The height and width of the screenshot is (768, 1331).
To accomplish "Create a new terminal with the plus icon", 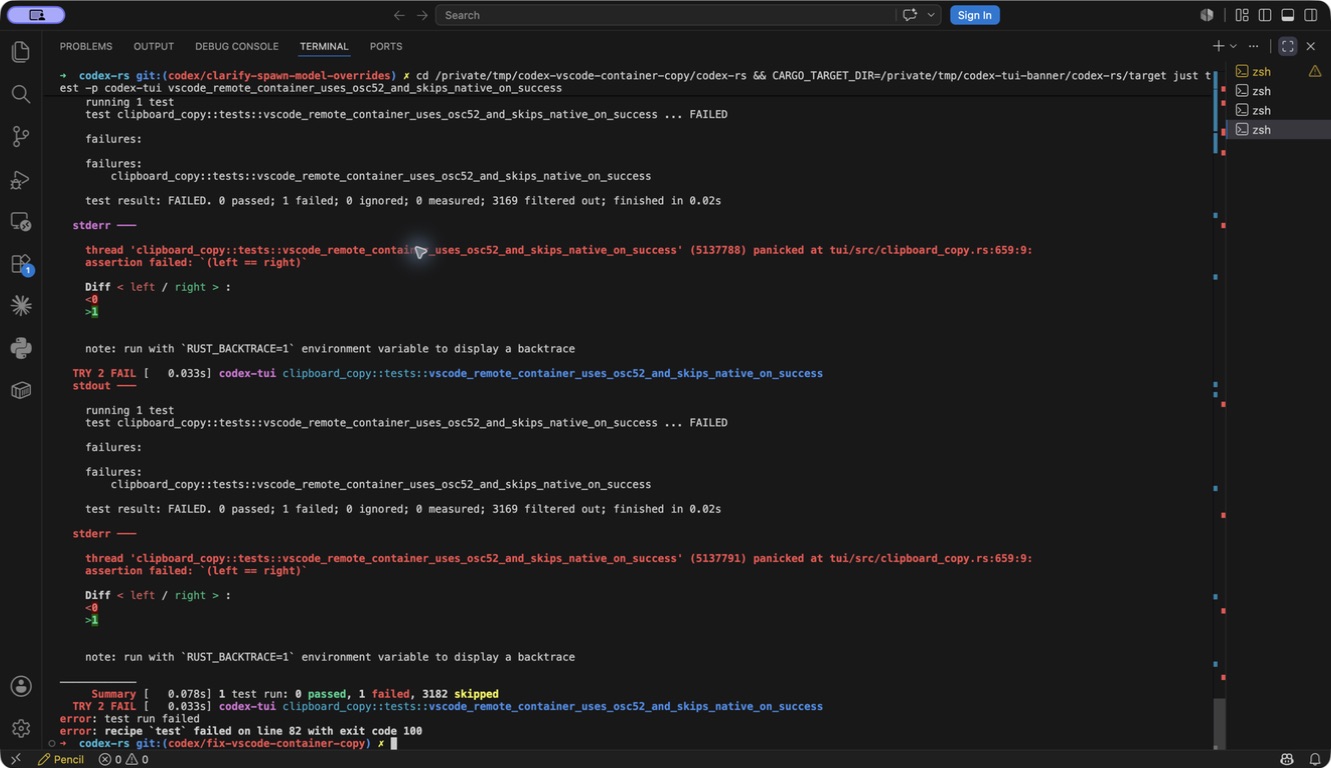I will tap(1218, 46).
